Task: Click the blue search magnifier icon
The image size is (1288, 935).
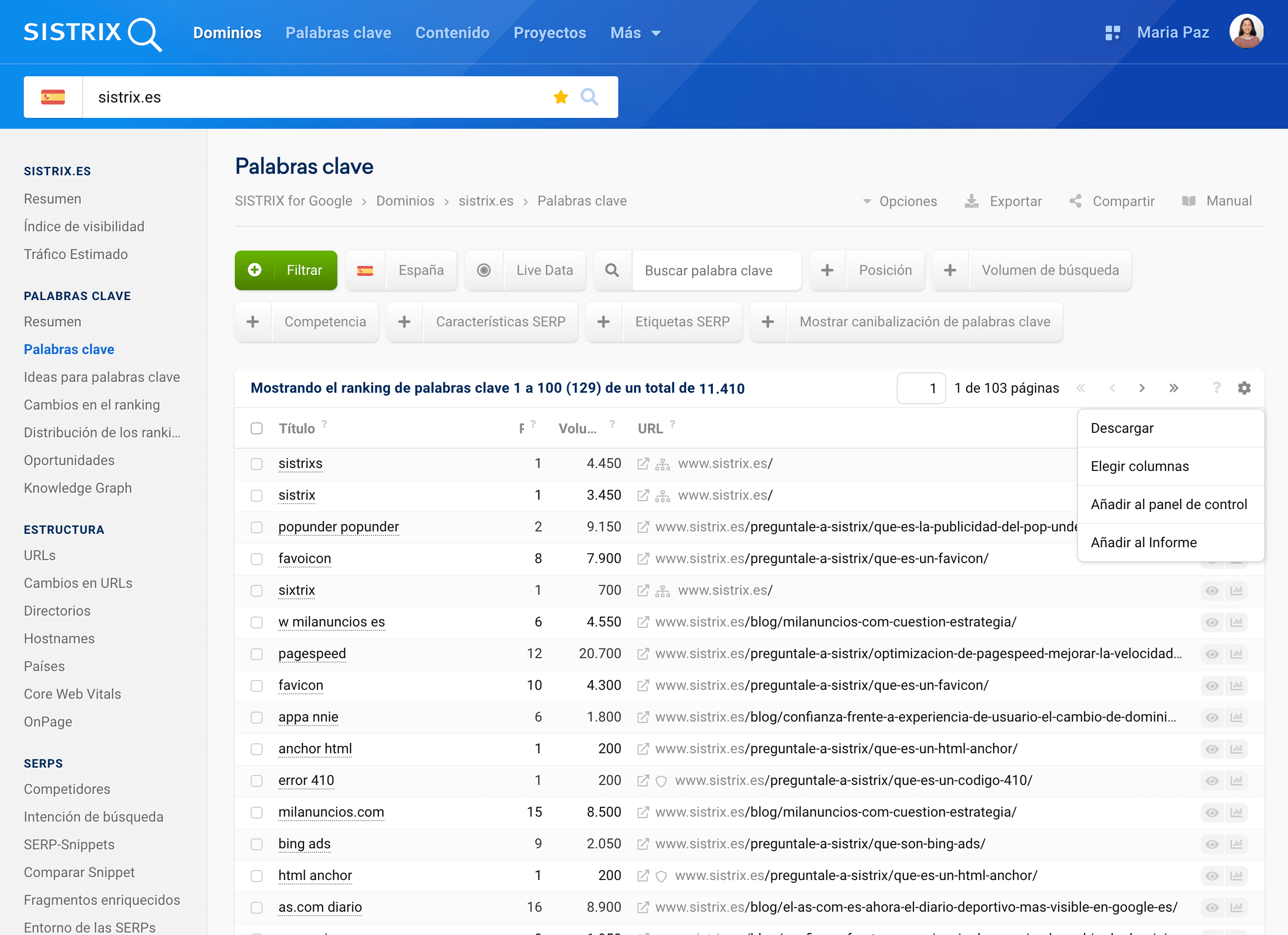Action: 589,97
